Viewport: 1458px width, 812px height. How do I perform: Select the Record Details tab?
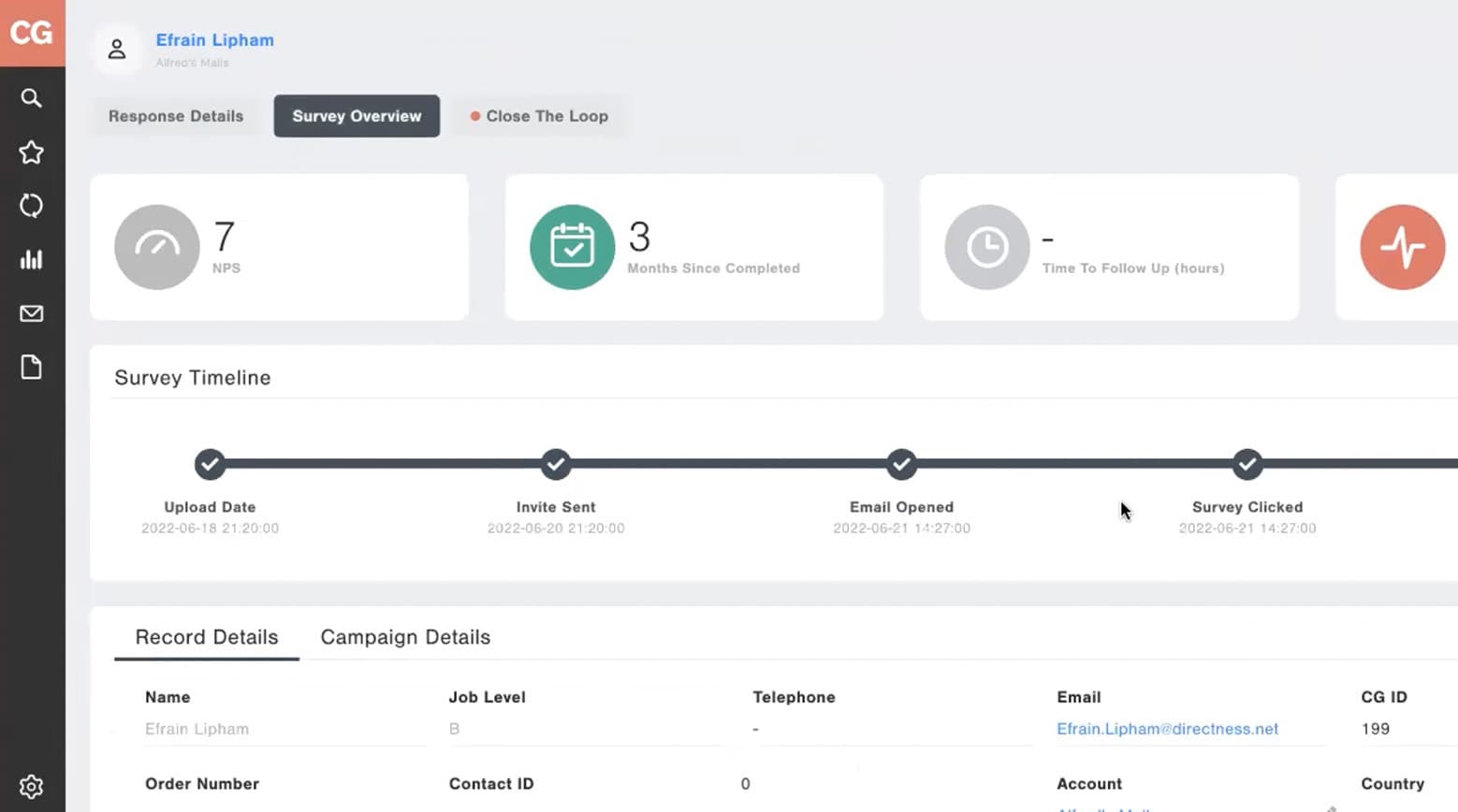click(206, 637)
